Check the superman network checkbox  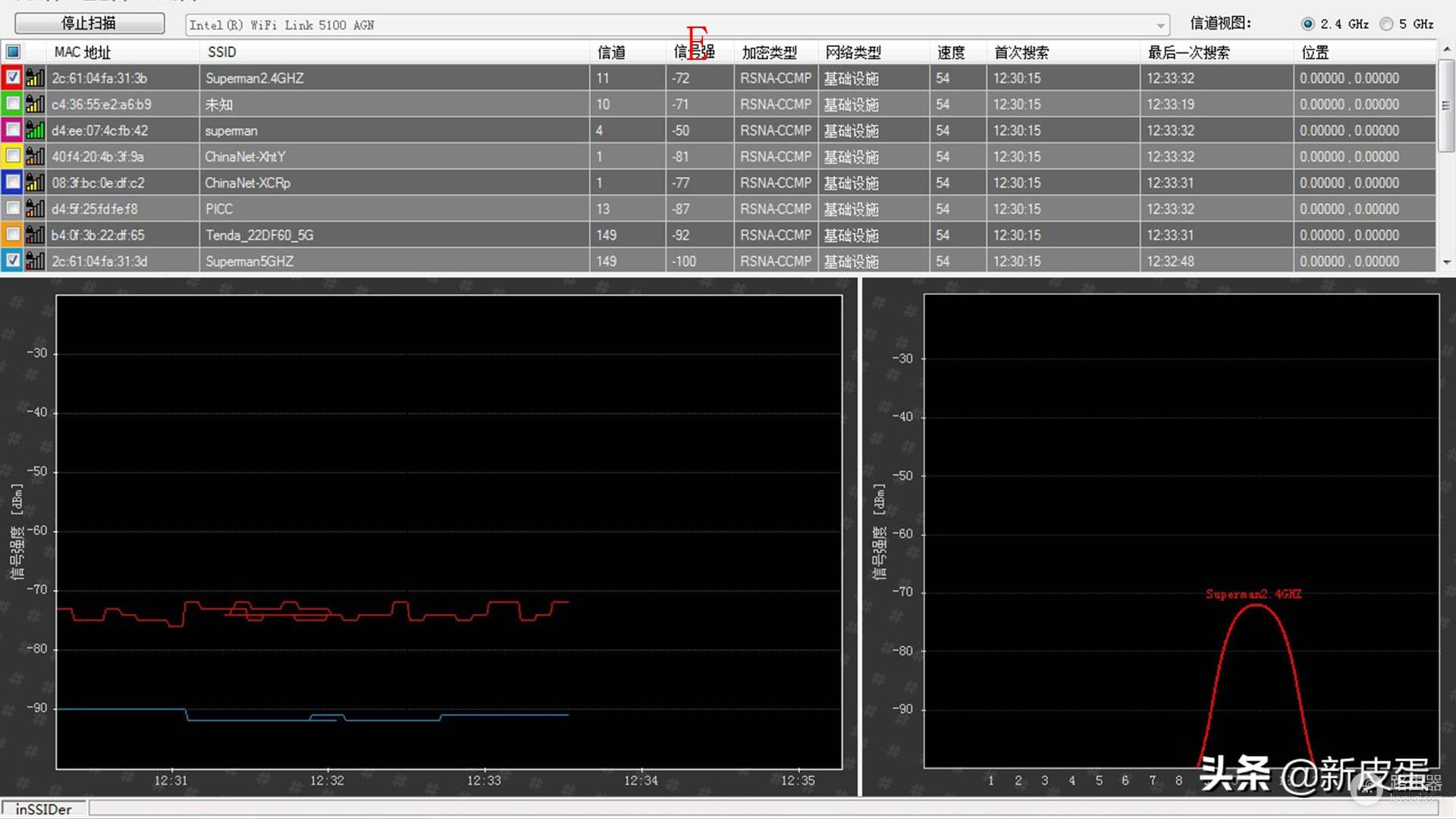13,130
